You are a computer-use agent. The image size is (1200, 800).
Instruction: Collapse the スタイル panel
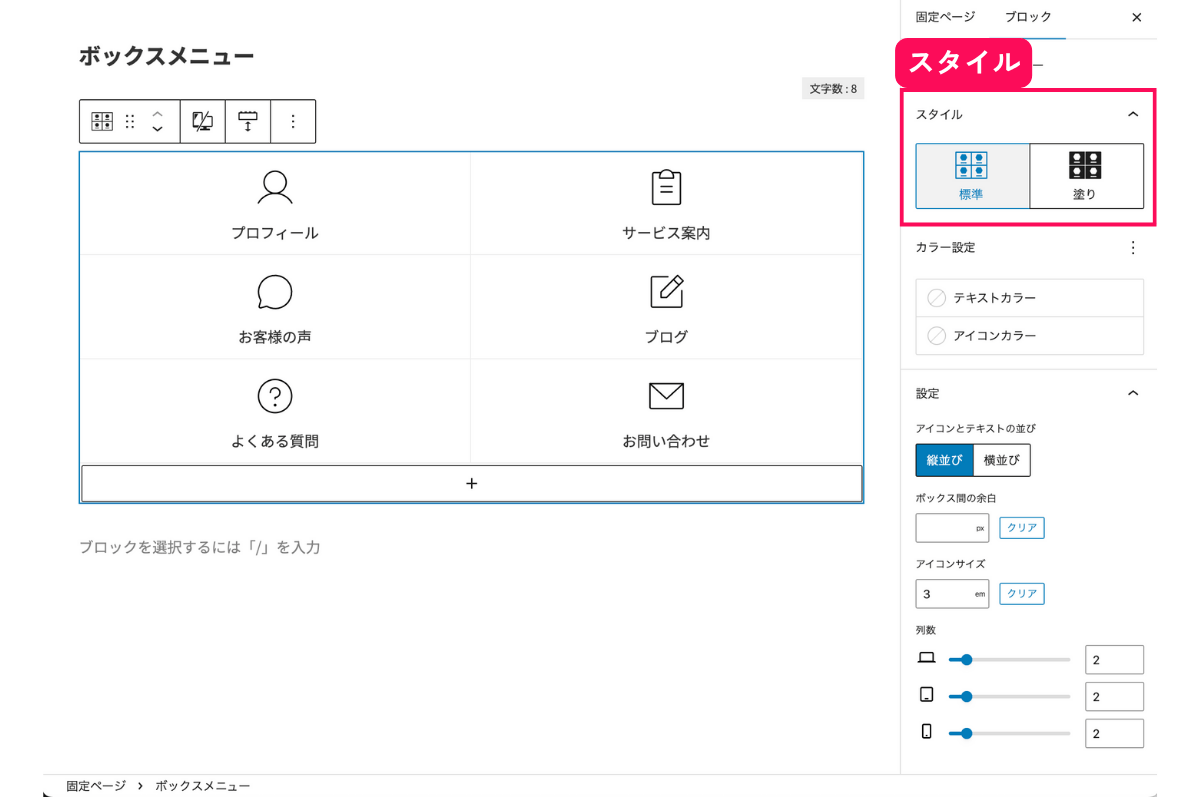pos(1133,114)
